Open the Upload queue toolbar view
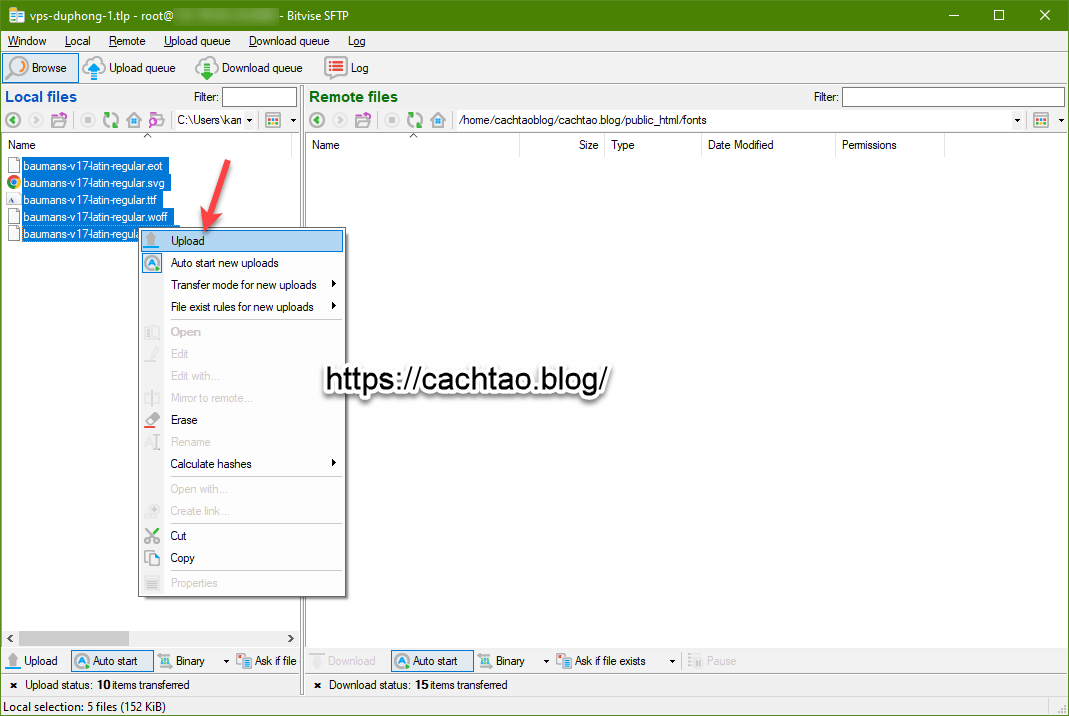 (x=129, y=68)
